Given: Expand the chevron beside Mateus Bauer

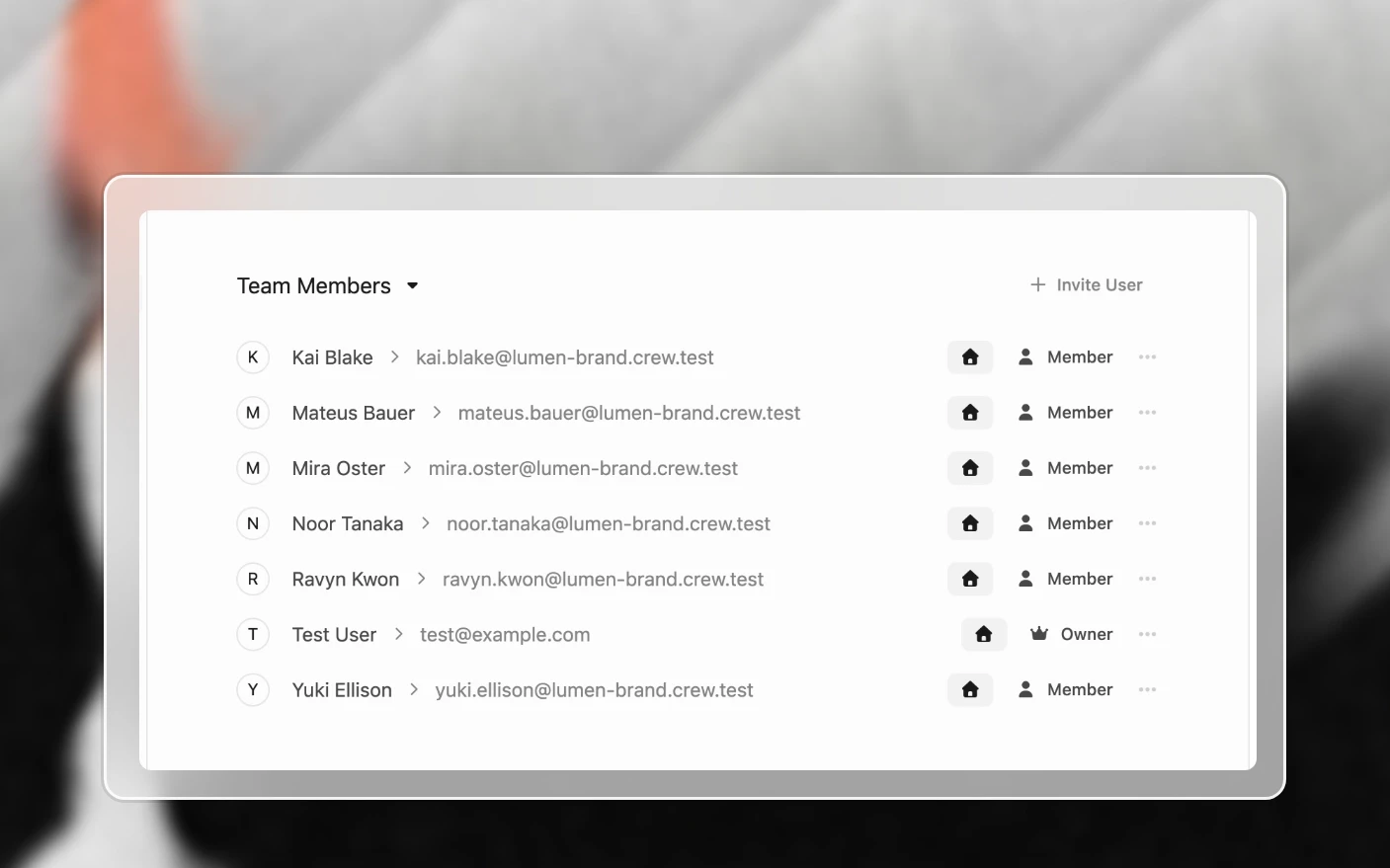Looking at the screenshot, I should 437,413.
